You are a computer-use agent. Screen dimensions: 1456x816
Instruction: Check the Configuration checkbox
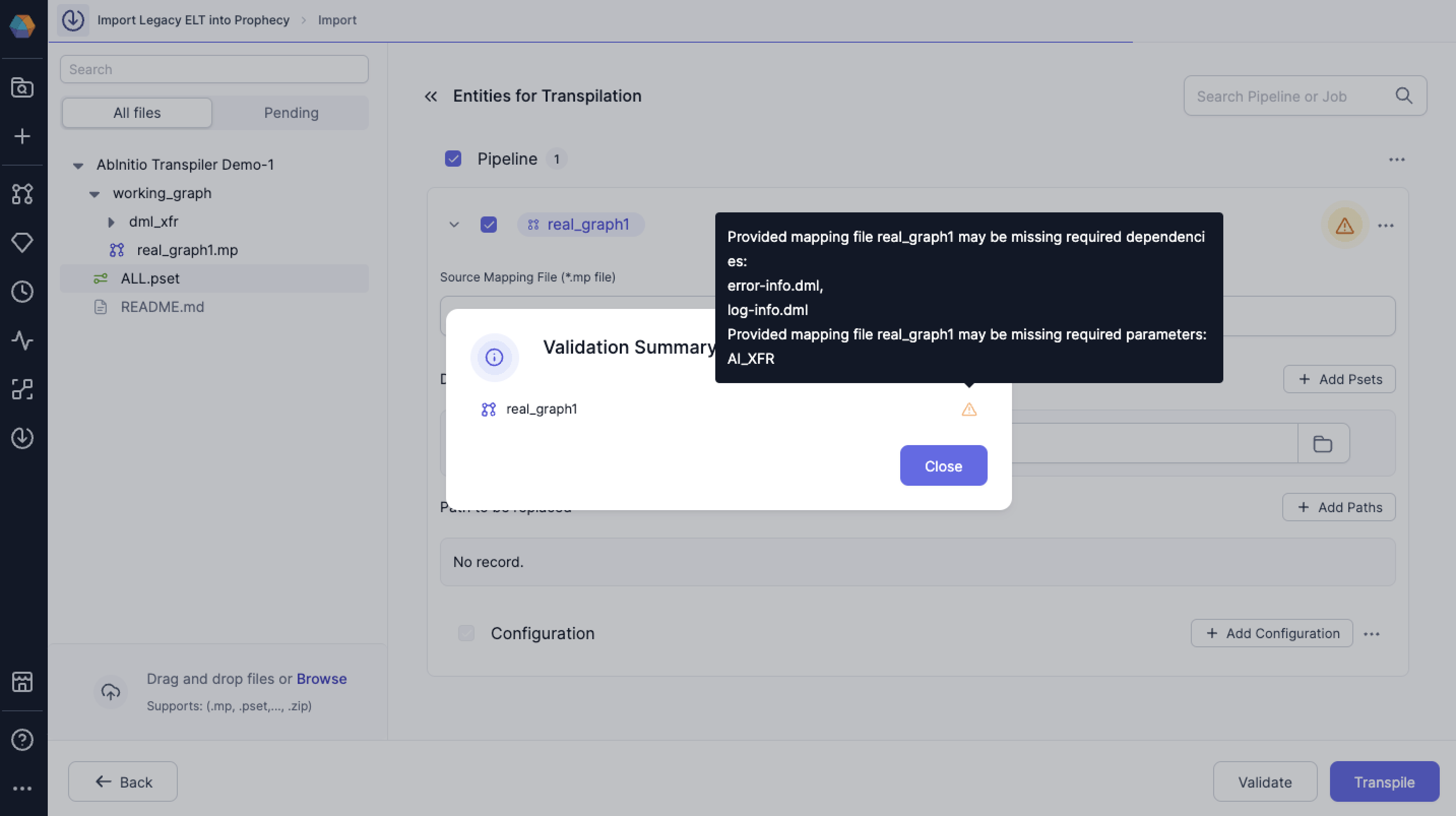tap(466, 634)
